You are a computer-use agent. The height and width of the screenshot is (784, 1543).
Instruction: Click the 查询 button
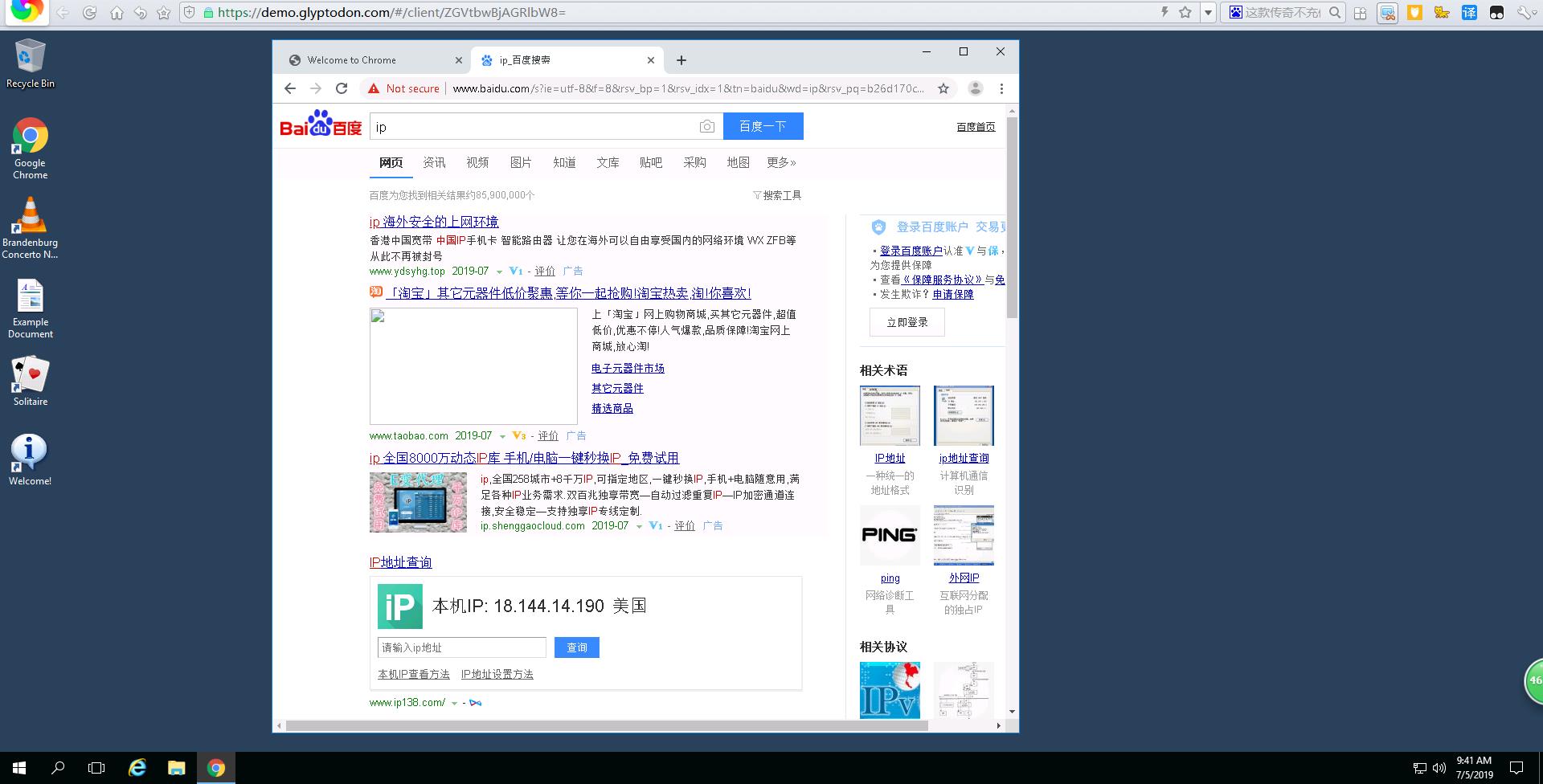coord(577,647)
